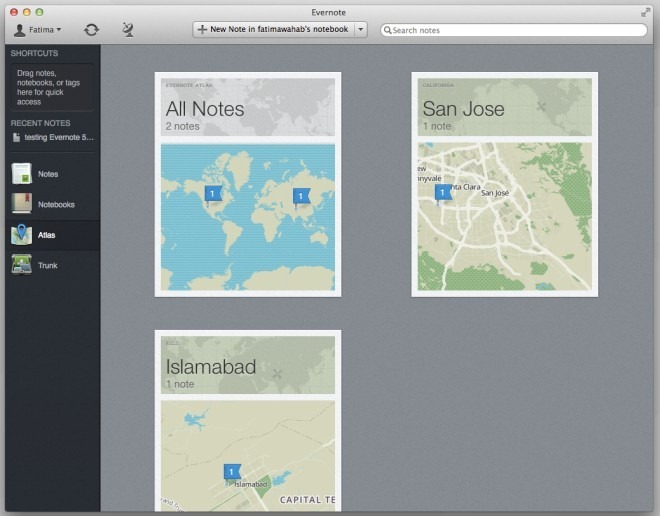Click the '1 note' count on Islamabad card
The image size is (660, 516).
click(180, 384)
